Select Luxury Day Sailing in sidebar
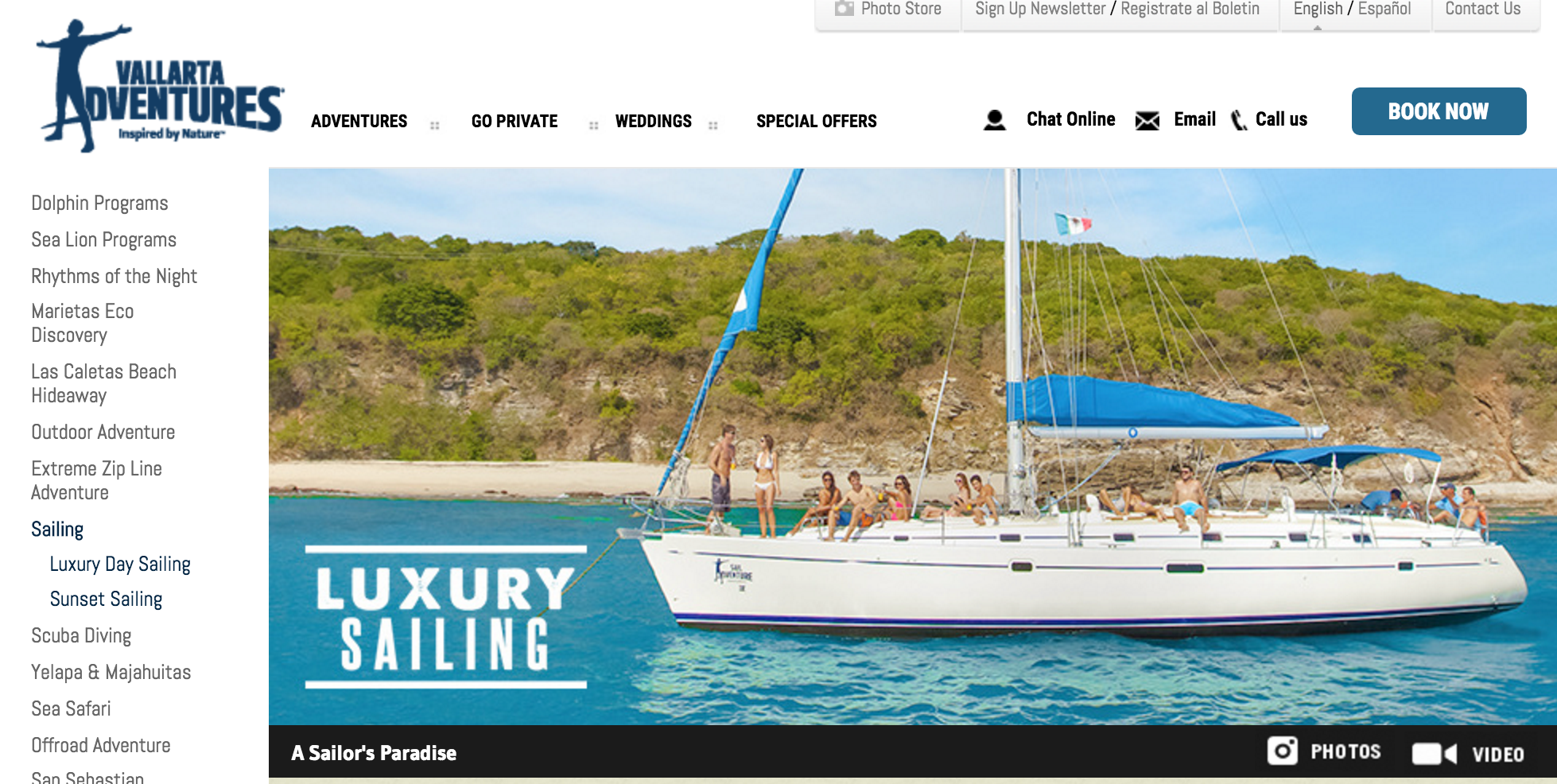Viewport: 1557px width, 784px height. (120, 564)
